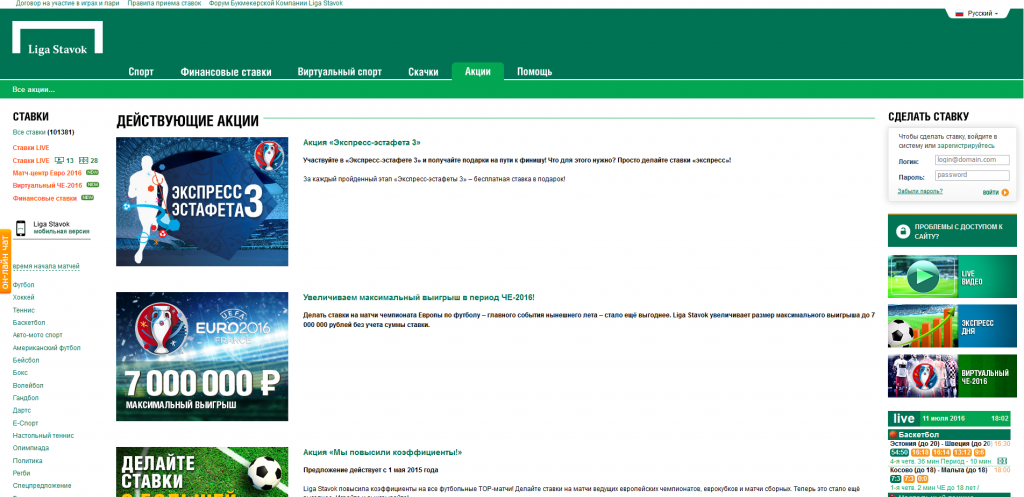
Task: Click the basketball icon in live panel
Action: click(893, 434)
